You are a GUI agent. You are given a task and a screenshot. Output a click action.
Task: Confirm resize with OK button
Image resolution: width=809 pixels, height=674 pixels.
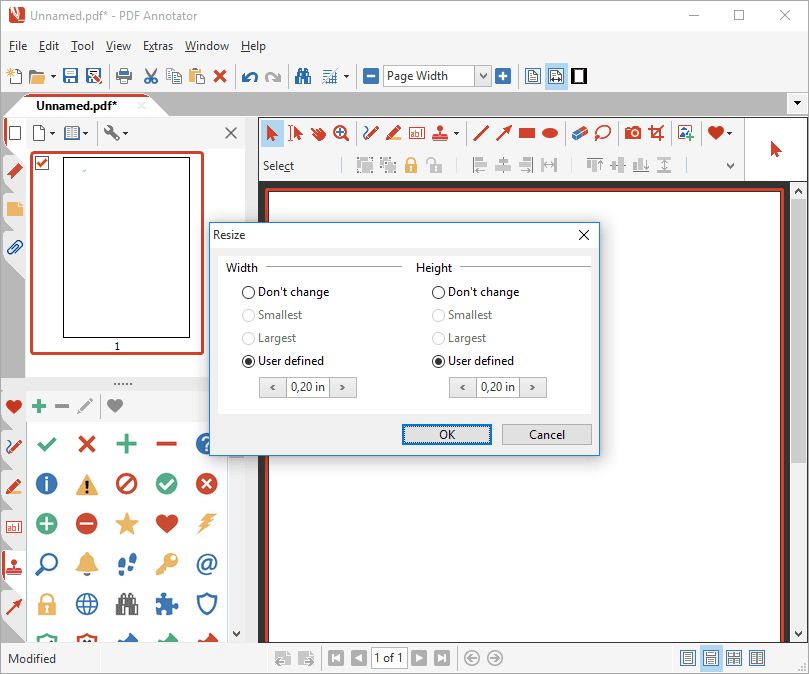pyautogui.click(x=447, y=435)
